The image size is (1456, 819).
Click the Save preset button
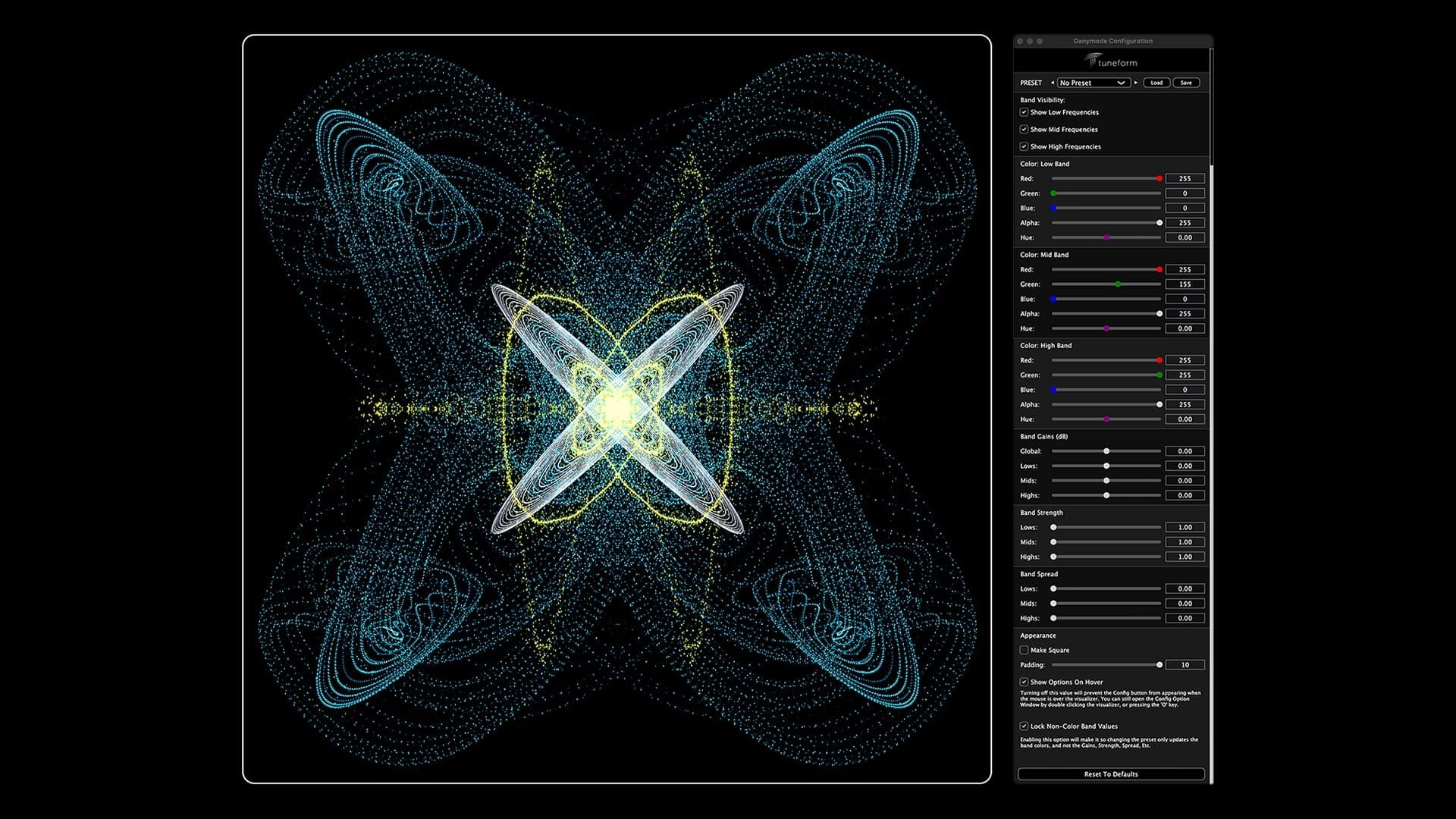click(1186, 83)
